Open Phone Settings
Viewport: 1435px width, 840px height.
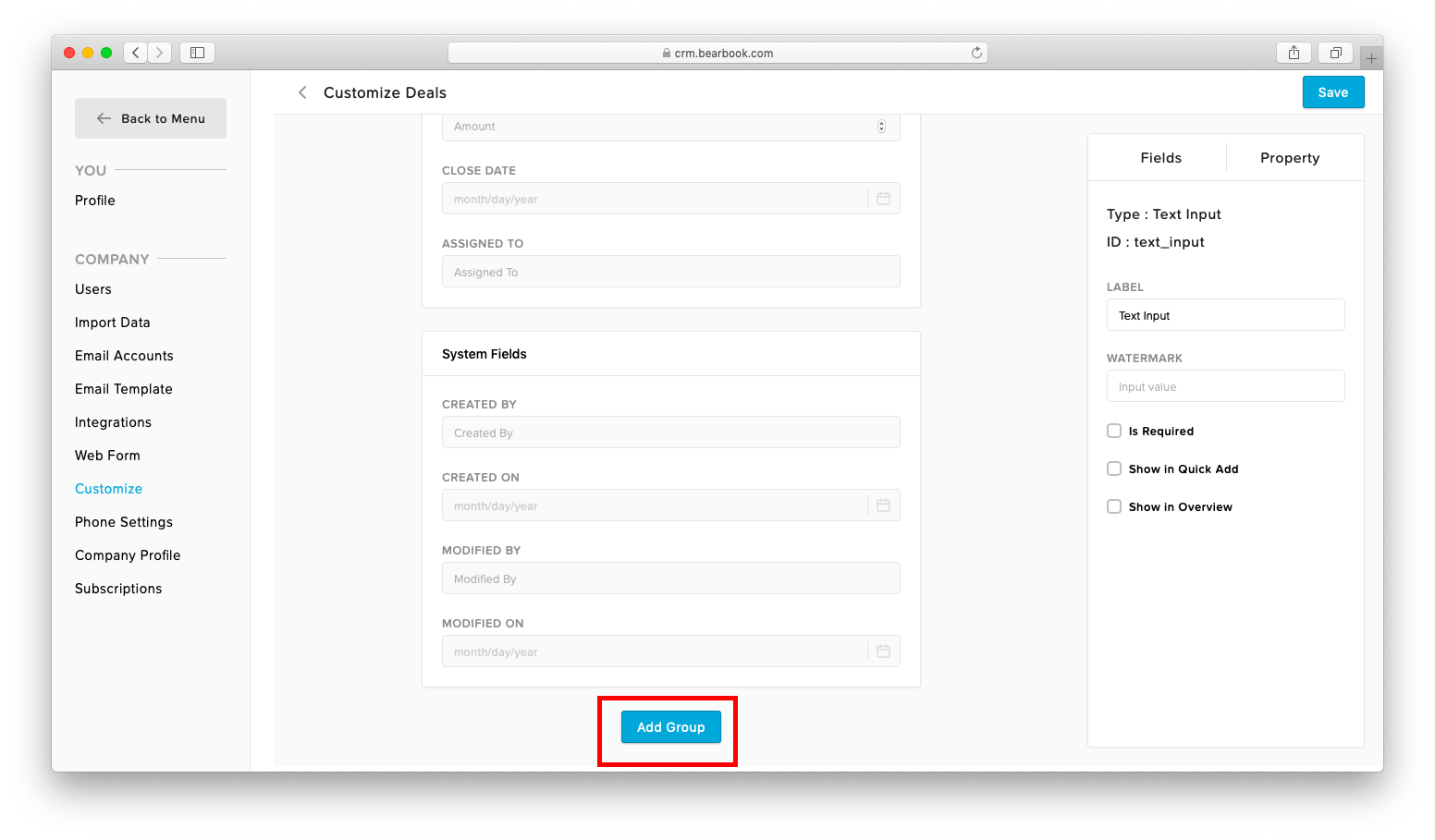click(x=124, y=522)
